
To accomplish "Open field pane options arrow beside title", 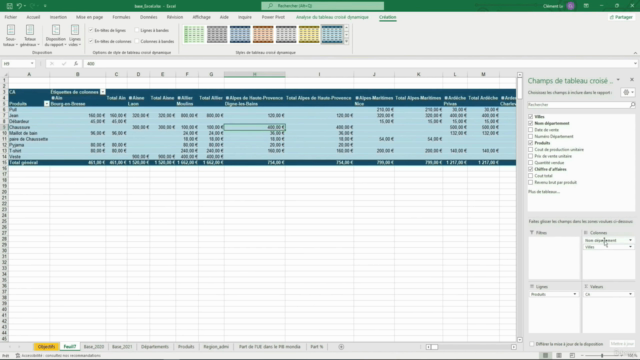I will pyautogui.click(x=618, y=80).
